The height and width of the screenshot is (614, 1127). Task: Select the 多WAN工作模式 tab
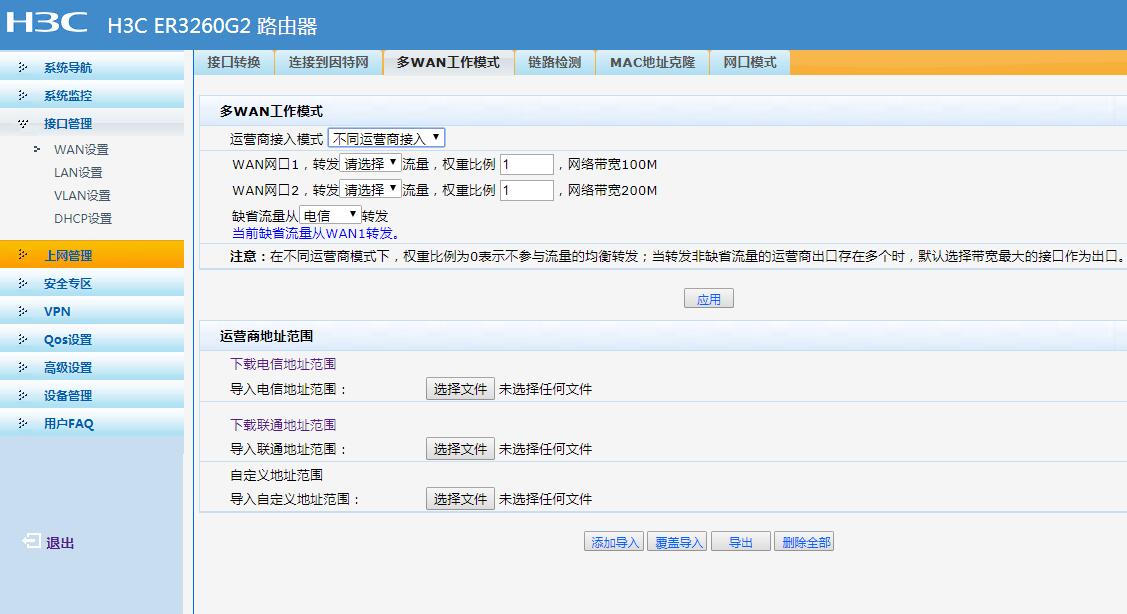pyautogui.click(x=448, y=63)
